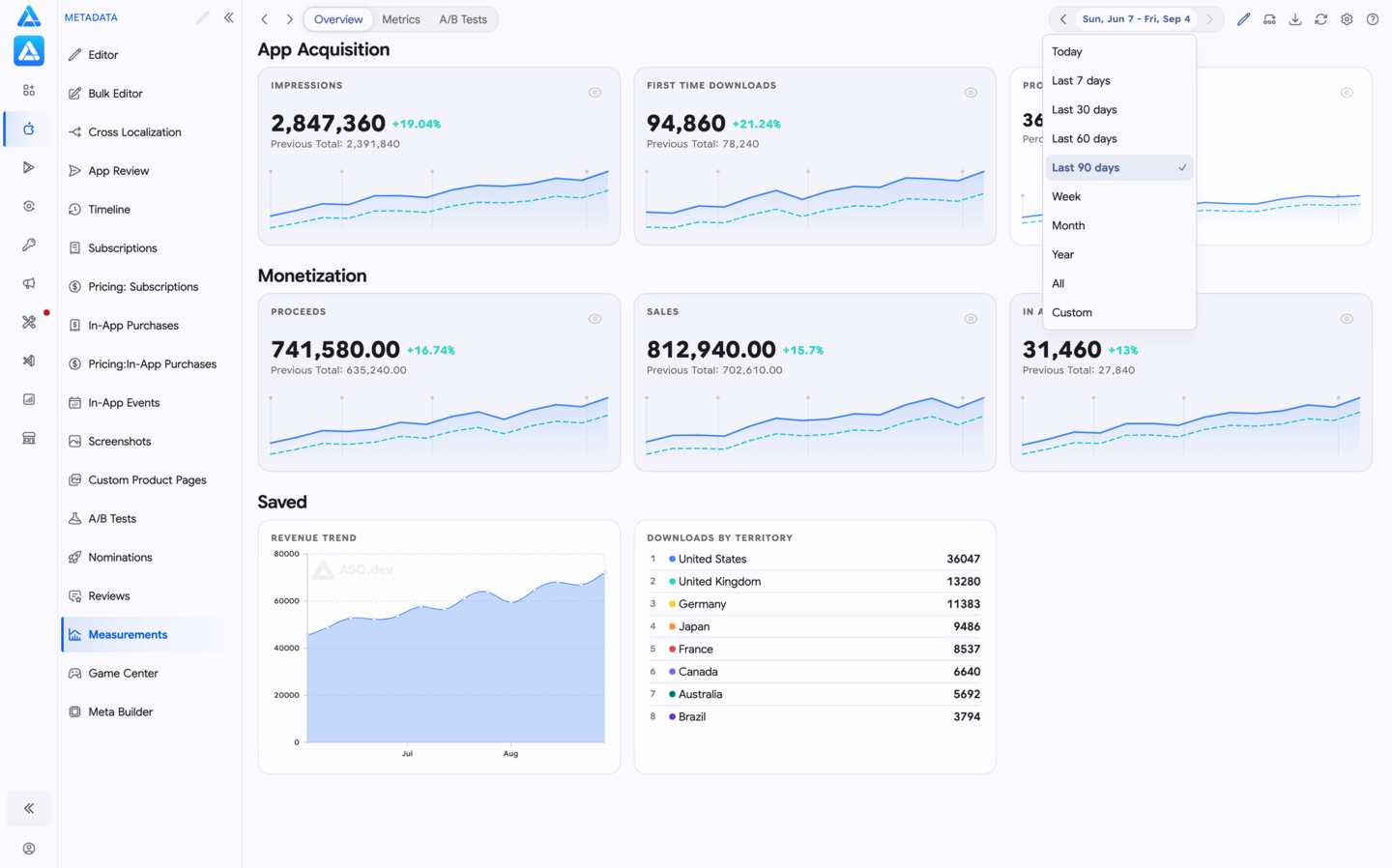Go back with the left navigation arrow

point(264,19)
